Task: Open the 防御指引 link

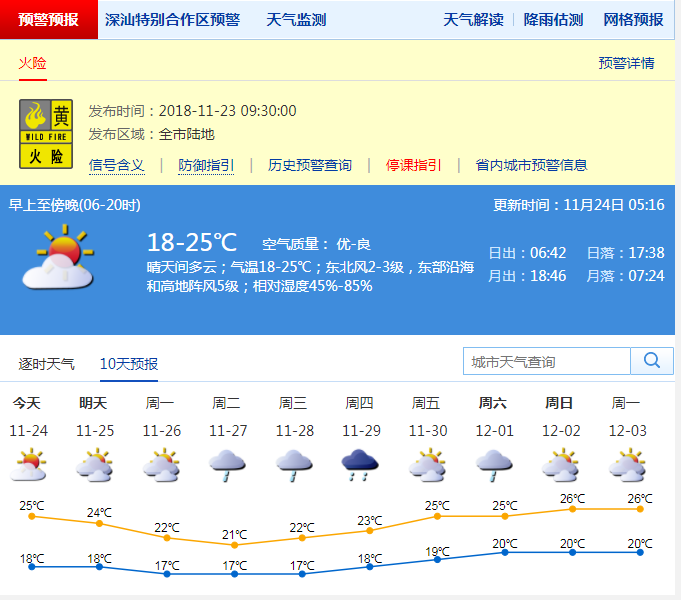Action: coord(206,165)
